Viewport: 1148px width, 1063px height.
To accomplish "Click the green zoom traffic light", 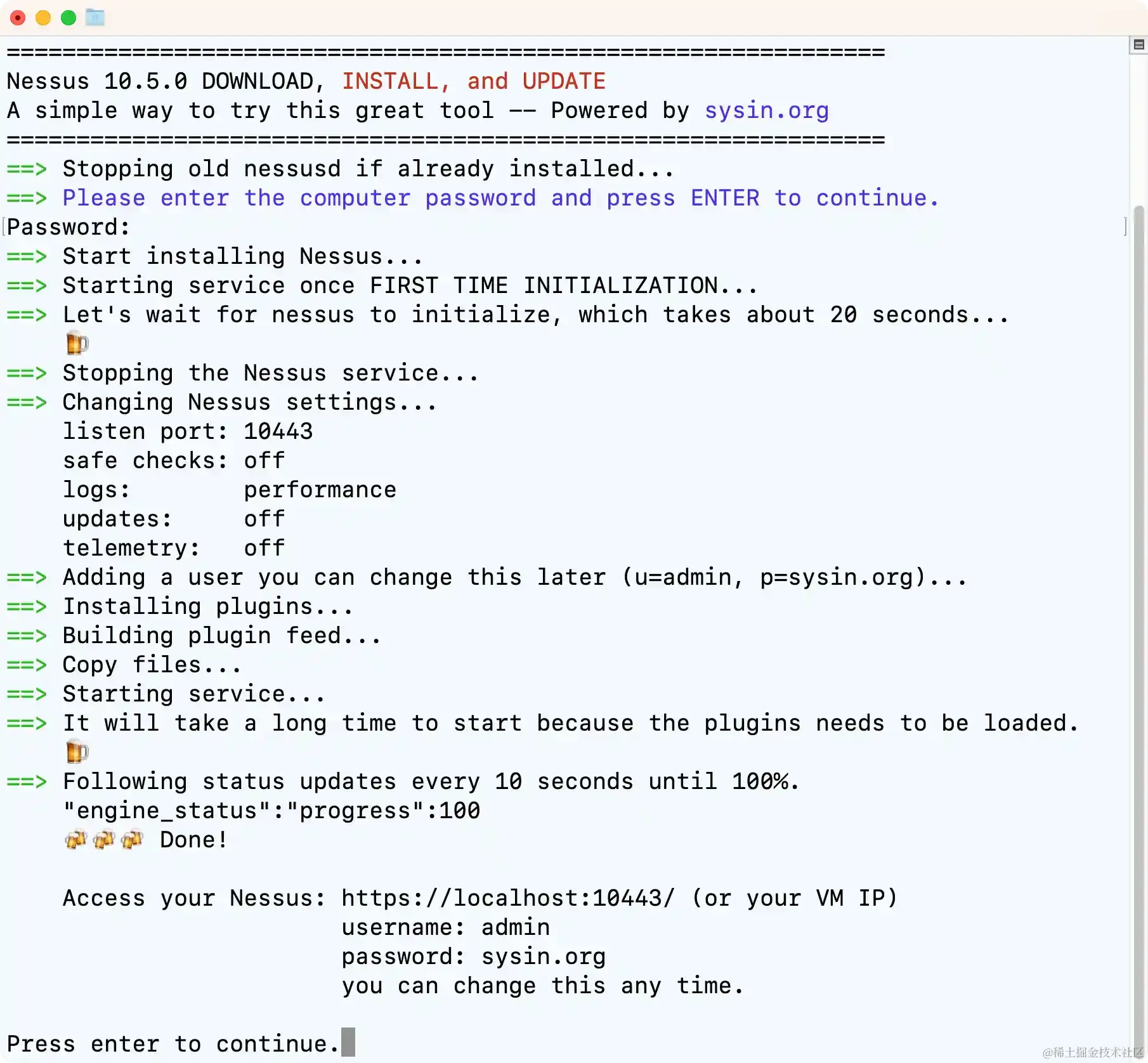I will pyautogui.click(x=68, y=18).
